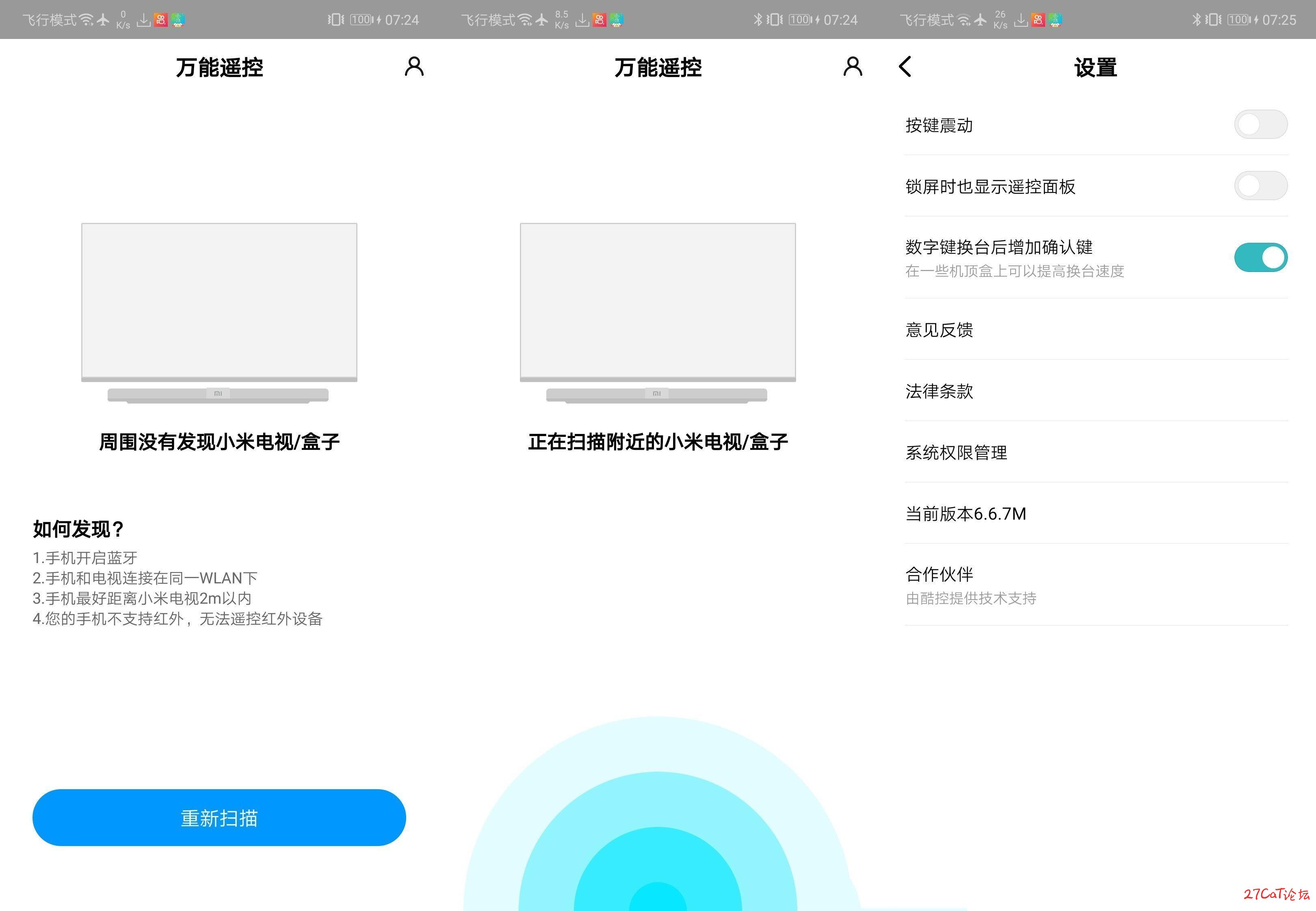Open user profile icon on the first screen
Image resolution: width=1316 pixels, height=911 pixels.
414,66
